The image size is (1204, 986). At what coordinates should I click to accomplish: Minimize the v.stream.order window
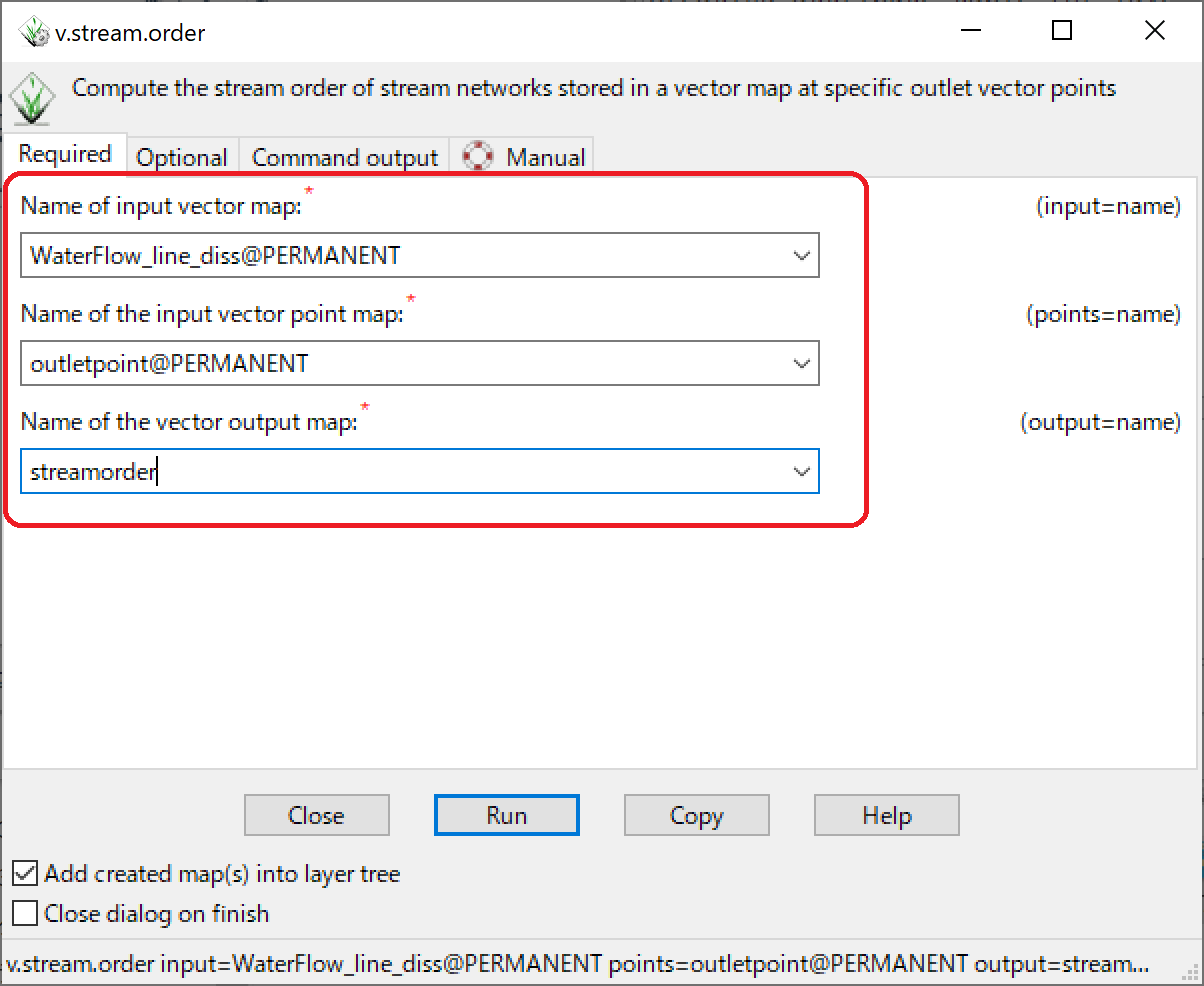coord(970,31)
